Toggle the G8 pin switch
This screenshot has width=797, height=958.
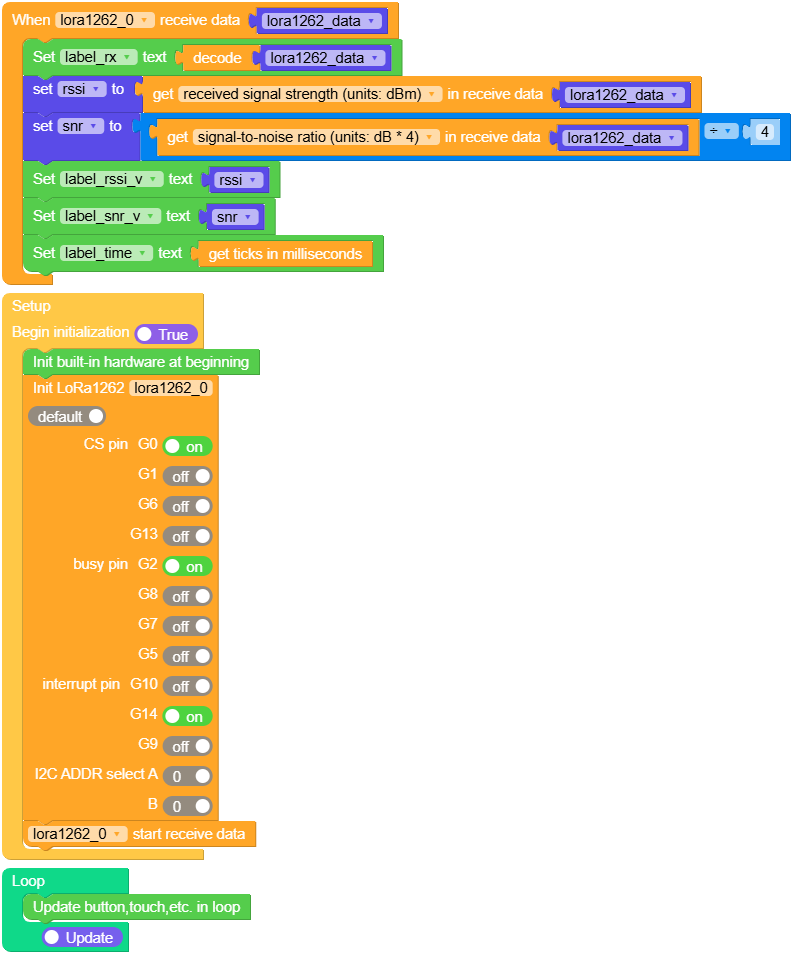coord(187,596)
